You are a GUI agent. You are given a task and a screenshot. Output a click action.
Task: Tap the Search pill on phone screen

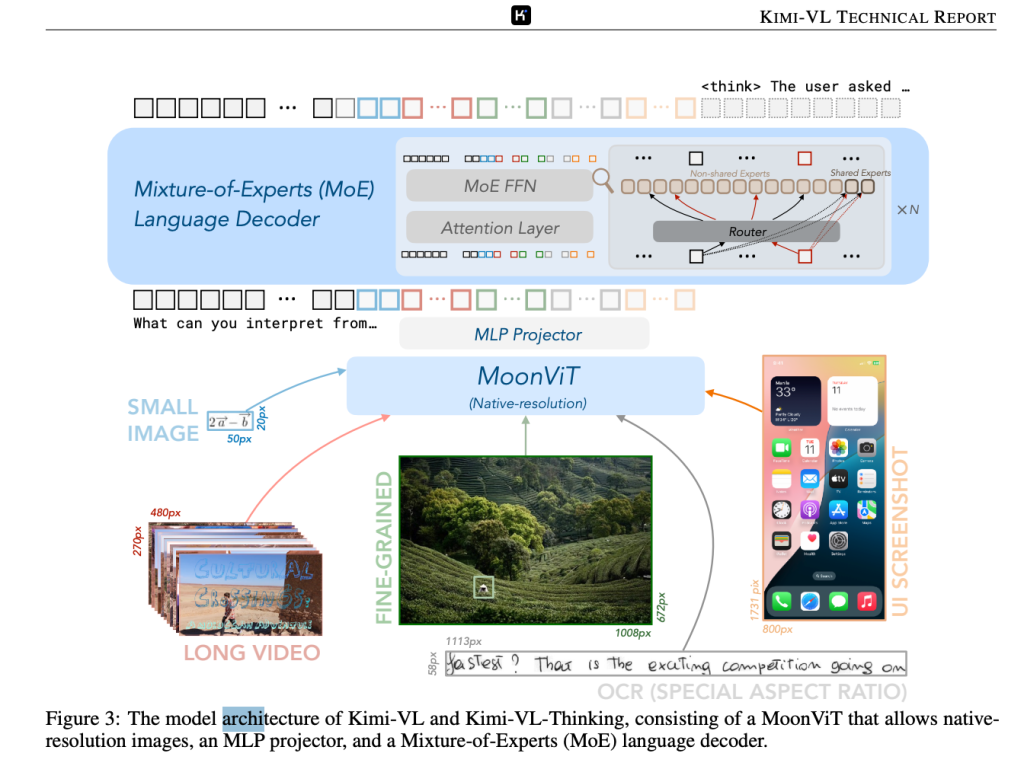coord(824,576)
